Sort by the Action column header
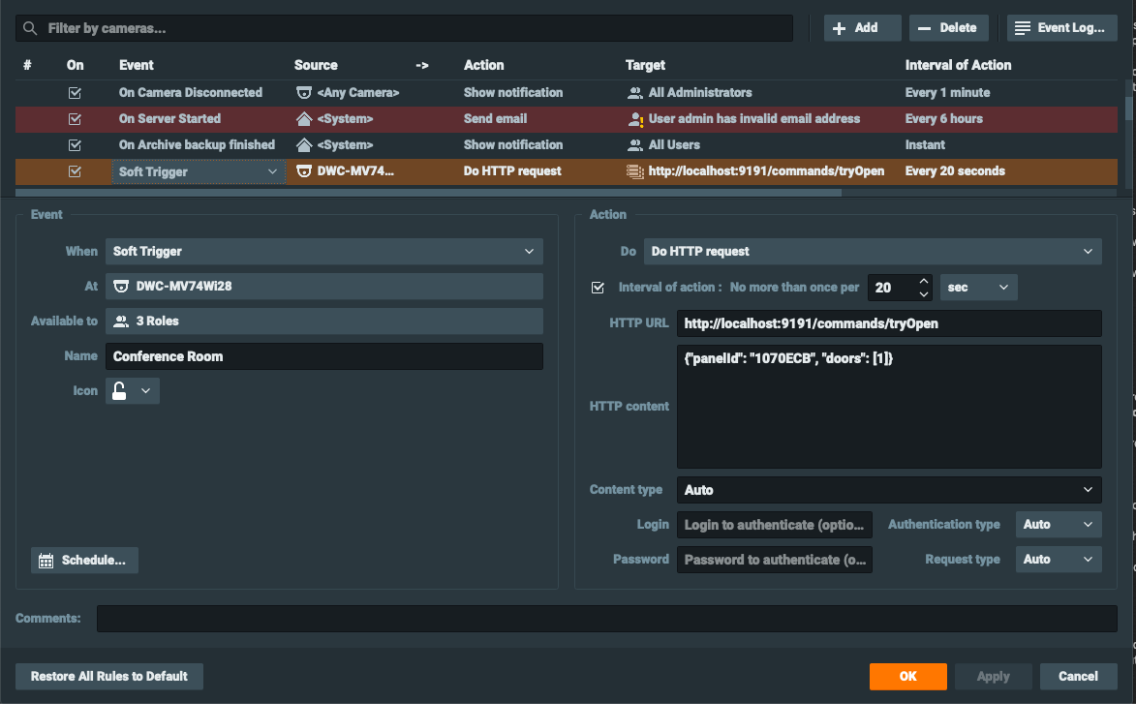 tap(484, 65)
